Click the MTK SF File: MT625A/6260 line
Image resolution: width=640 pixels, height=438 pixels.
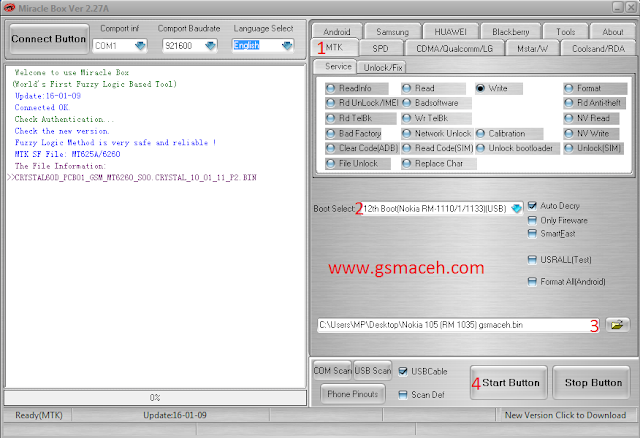(x=67, y=154)
